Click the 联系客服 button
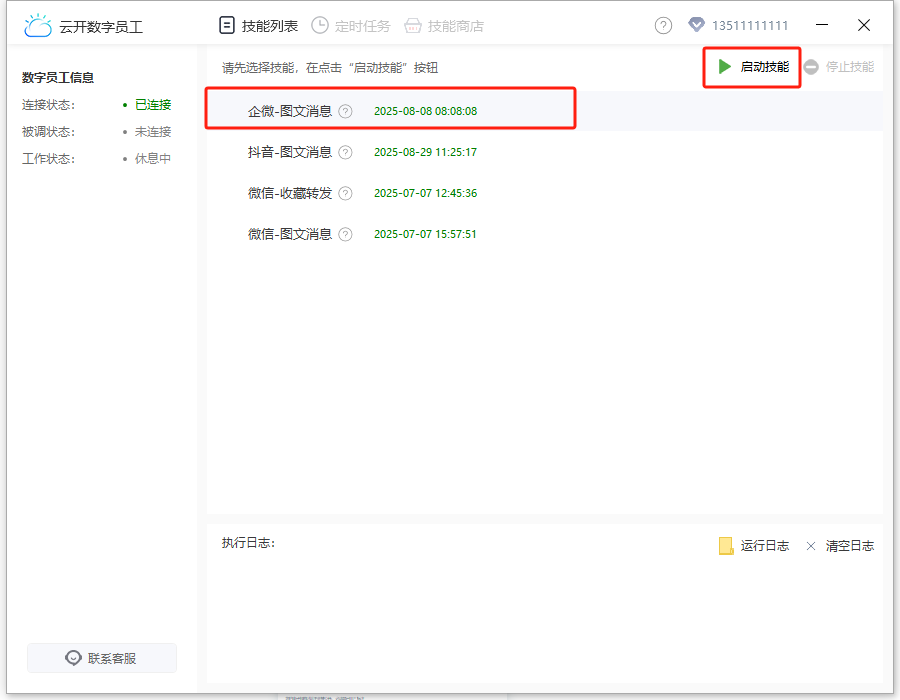The image size is (900, 700). pyautogui.click(x=102, y=658)
